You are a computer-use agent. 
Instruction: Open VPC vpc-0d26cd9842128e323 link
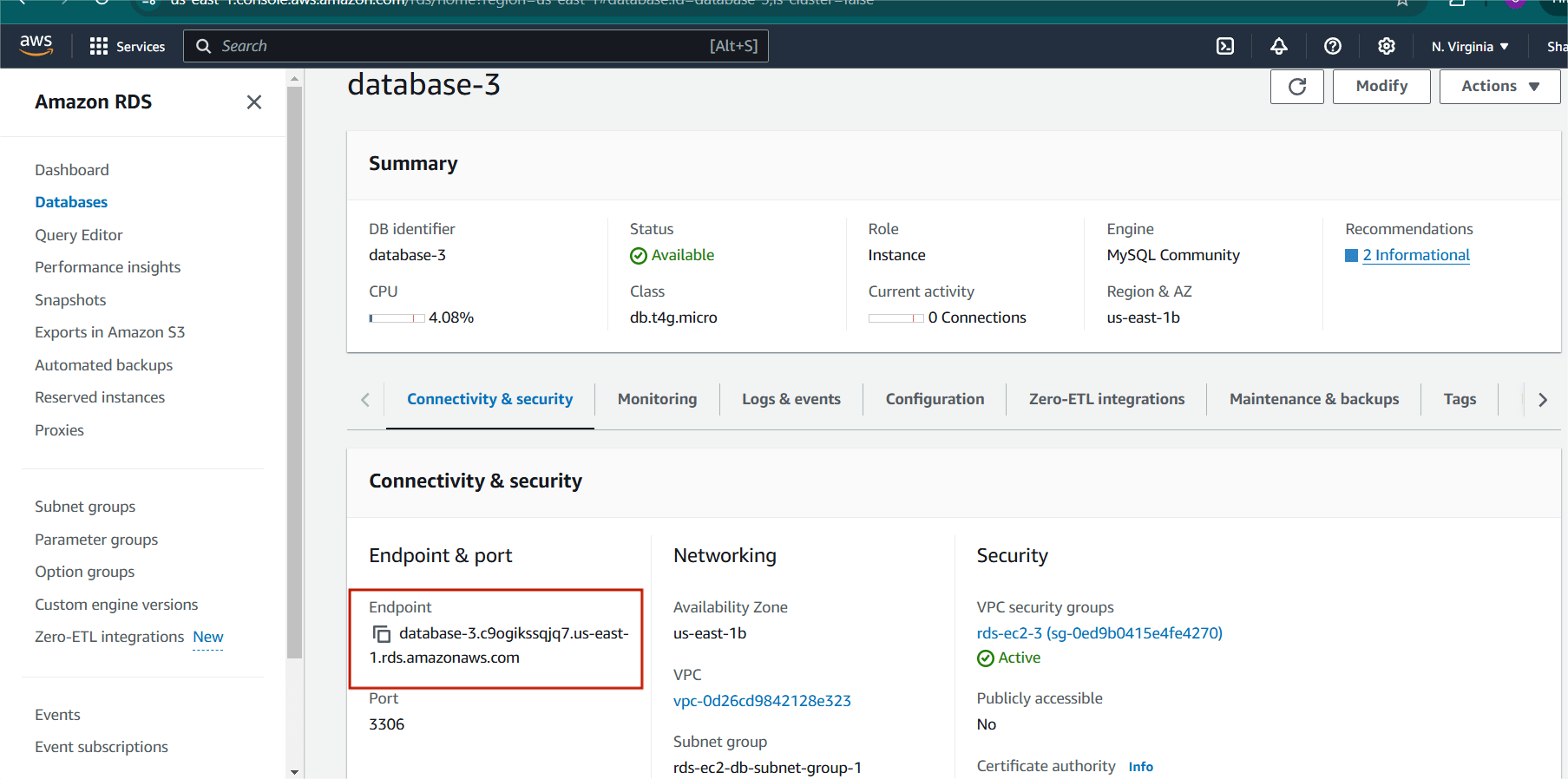pyautogui.click(x=762, y=701)
